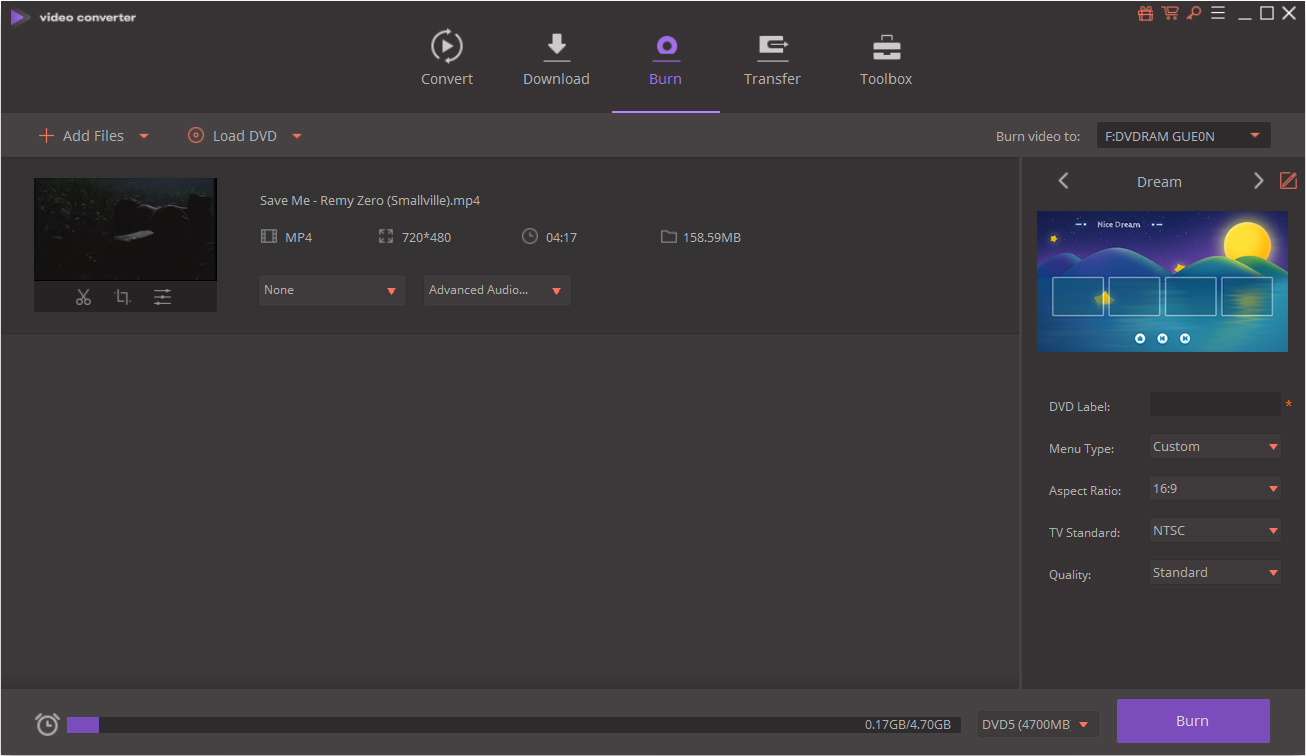Click the video converter app logo
Viewport: 1306px width, 756px height.
[19, 17]
